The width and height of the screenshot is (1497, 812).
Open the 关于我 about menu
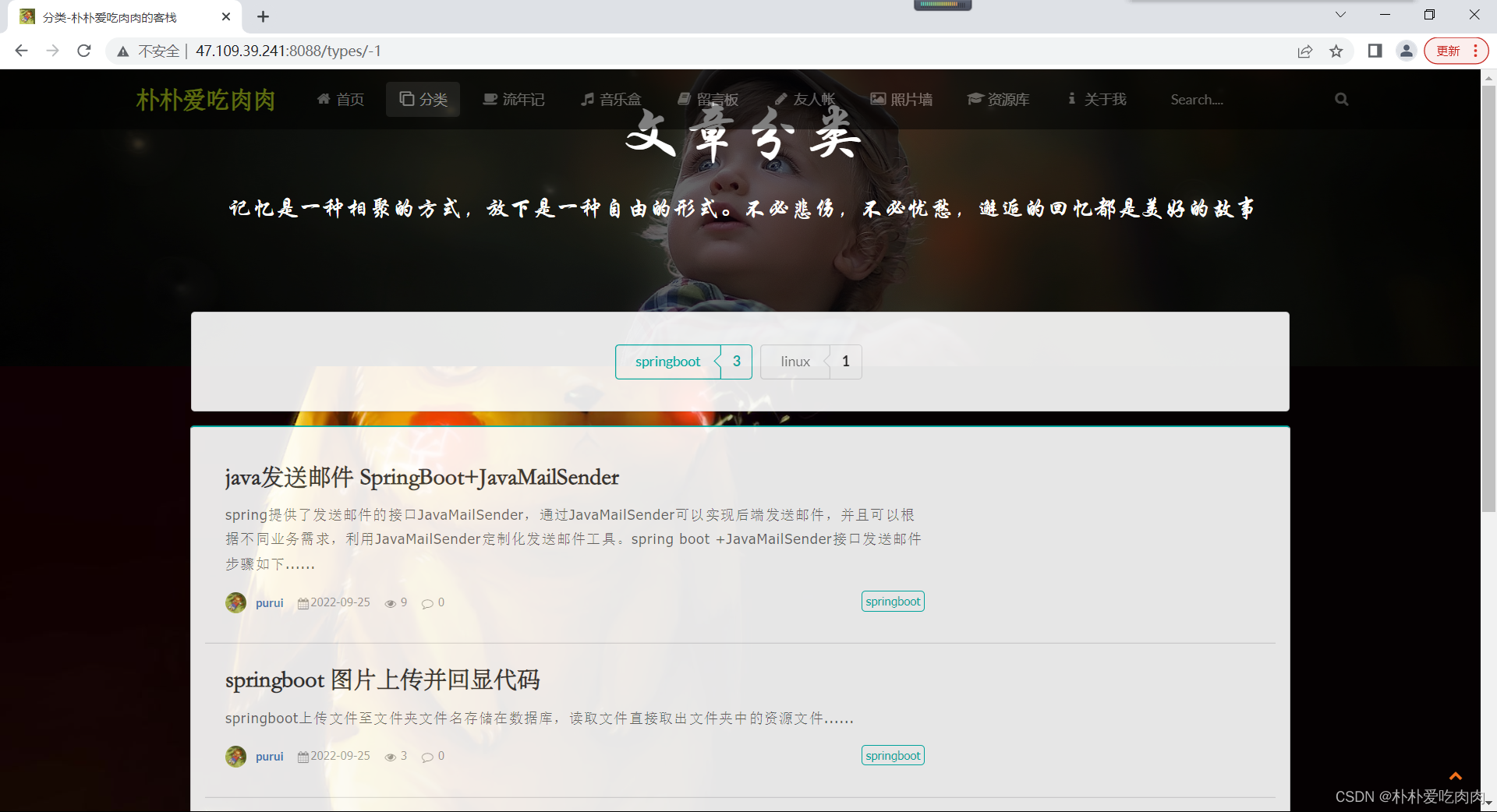click(1097, 99)
